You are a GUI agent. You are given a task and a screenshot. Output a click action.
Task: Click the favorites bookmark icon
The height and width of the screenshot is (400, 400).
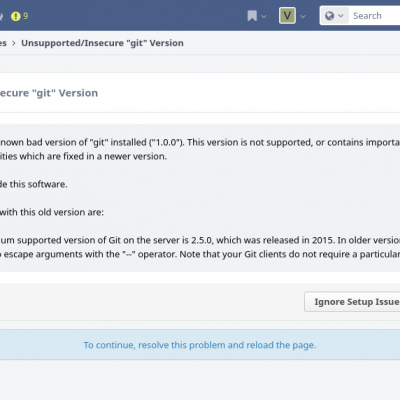(252, 16)
